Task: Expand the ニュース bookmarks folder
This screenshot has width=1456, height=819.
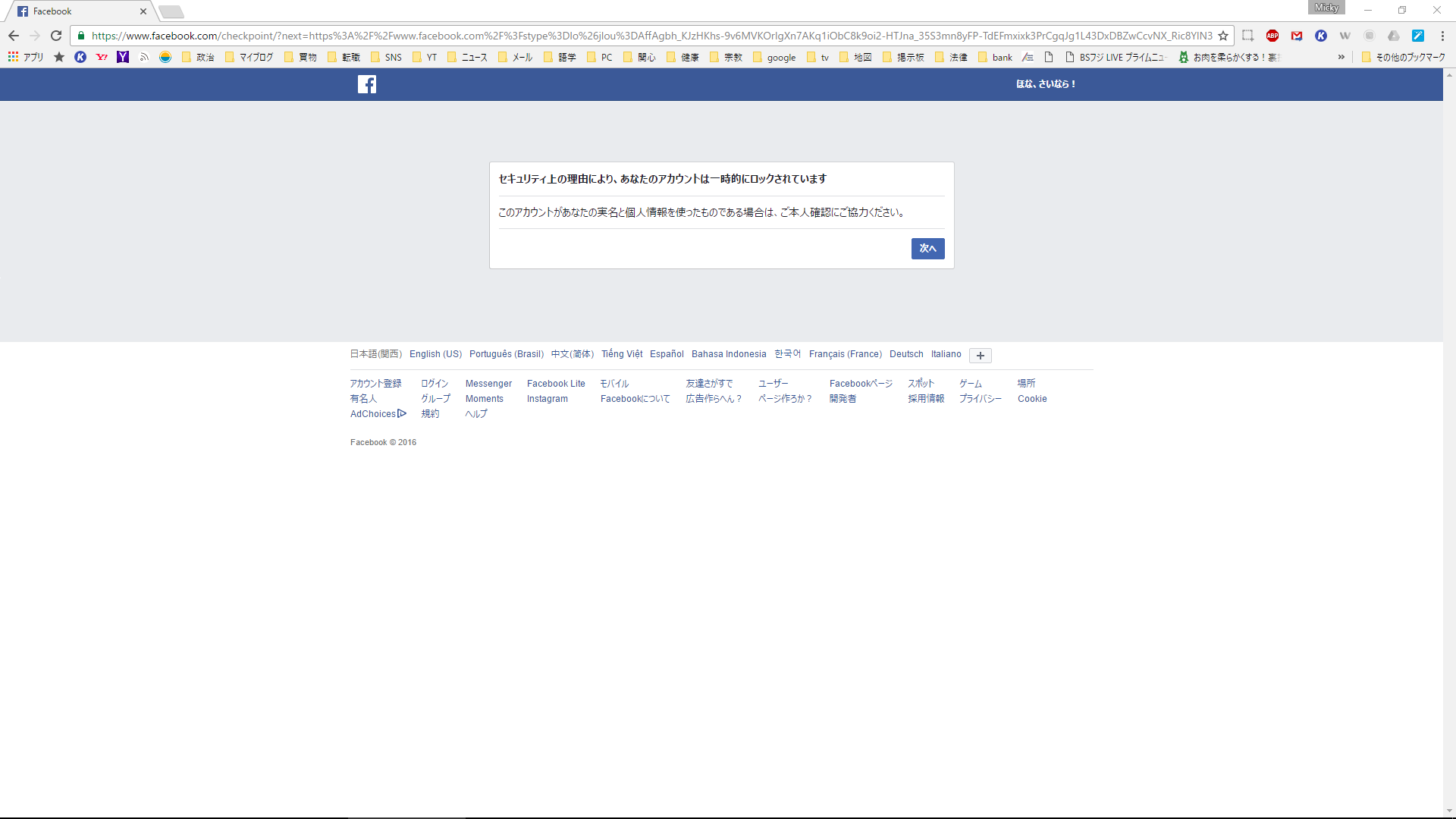Action: pyautogui.click(x=467, y=57)
